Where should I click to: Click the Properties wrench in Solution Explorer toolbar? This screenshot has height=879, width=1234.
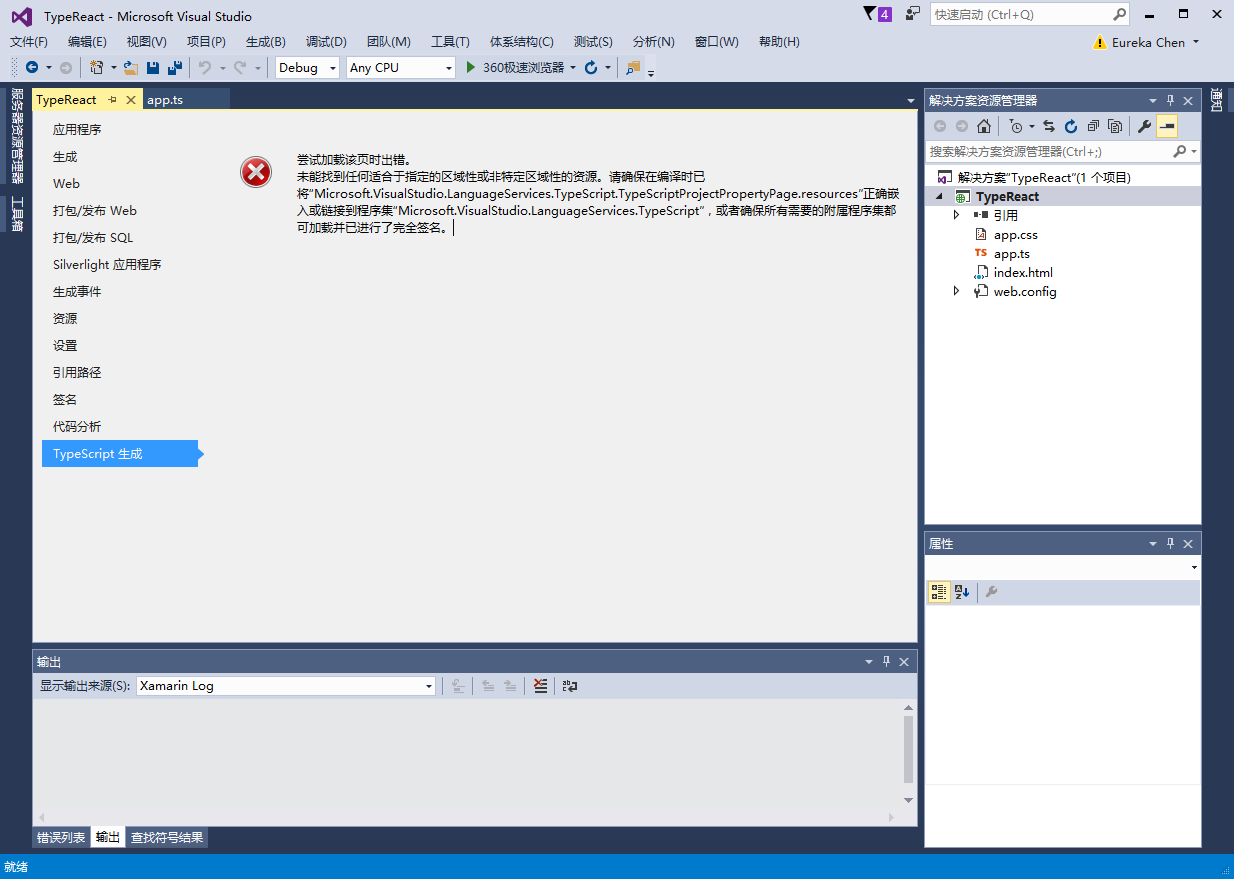[x=1145, y=126]
